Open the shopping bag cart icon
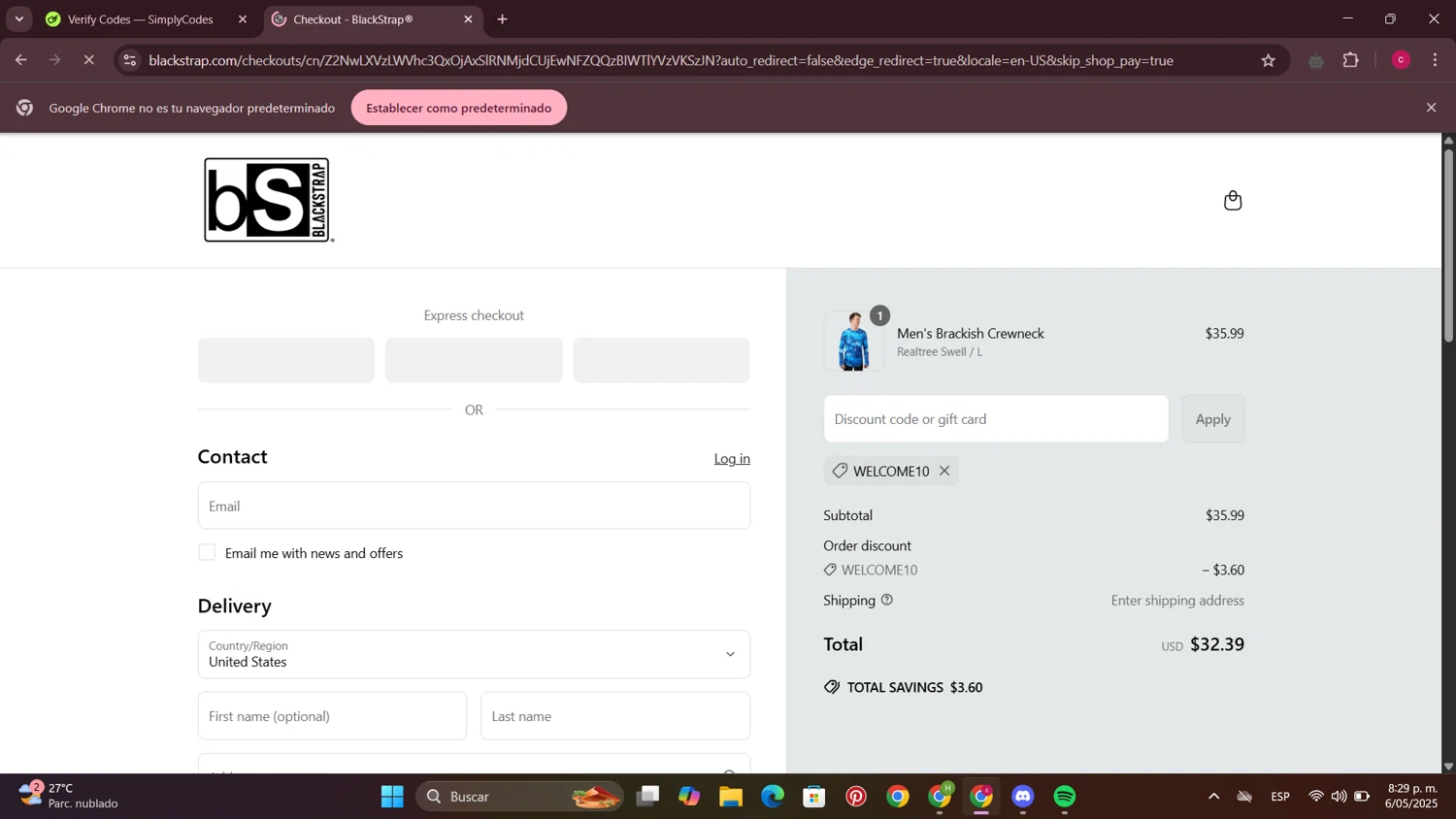This screenshot has height=819, width=1456. tap(1233, 200)
